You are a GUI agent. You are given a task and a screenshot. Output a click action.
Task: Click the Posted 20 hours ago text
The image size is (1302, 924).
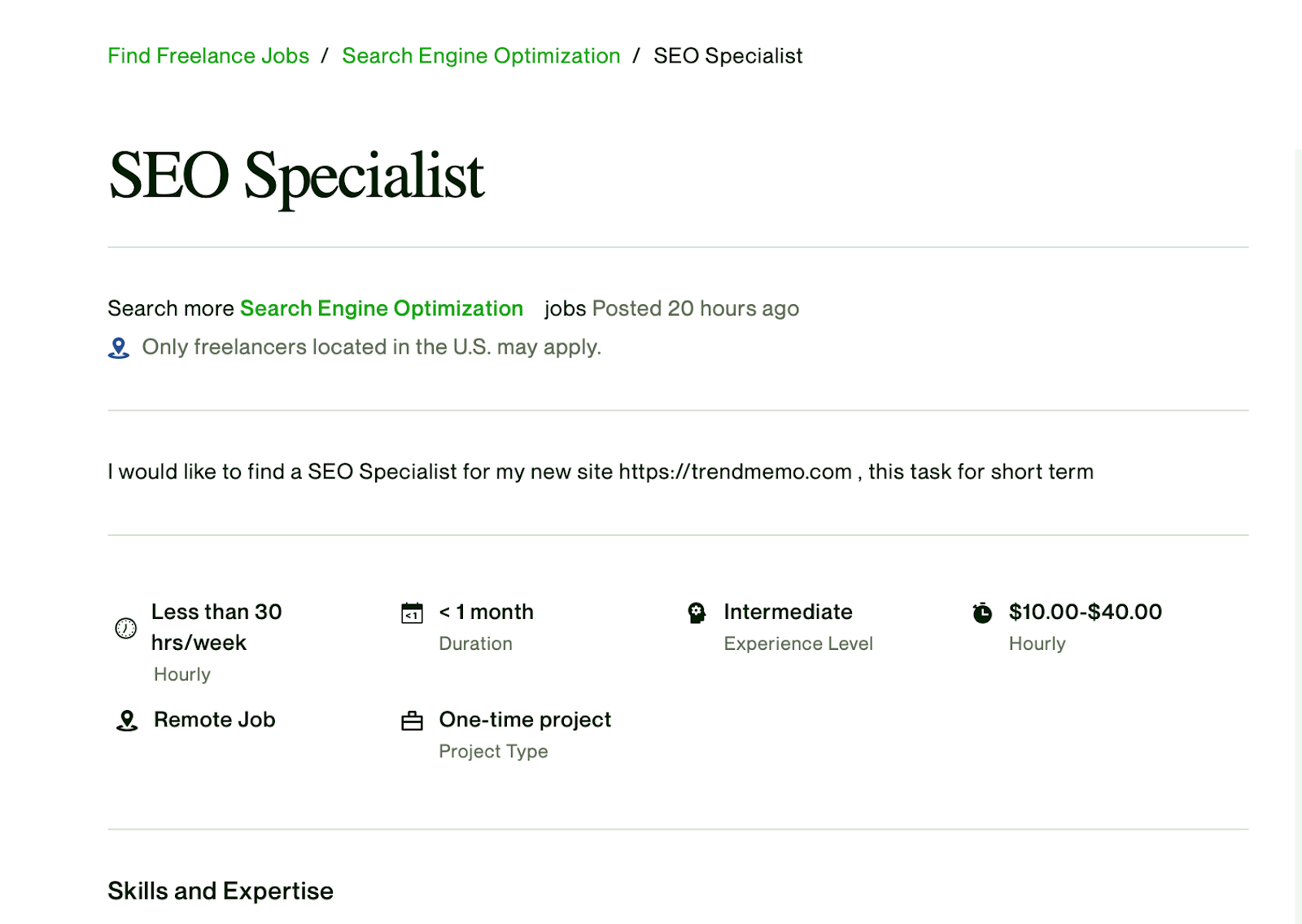(x=695, y=309)
